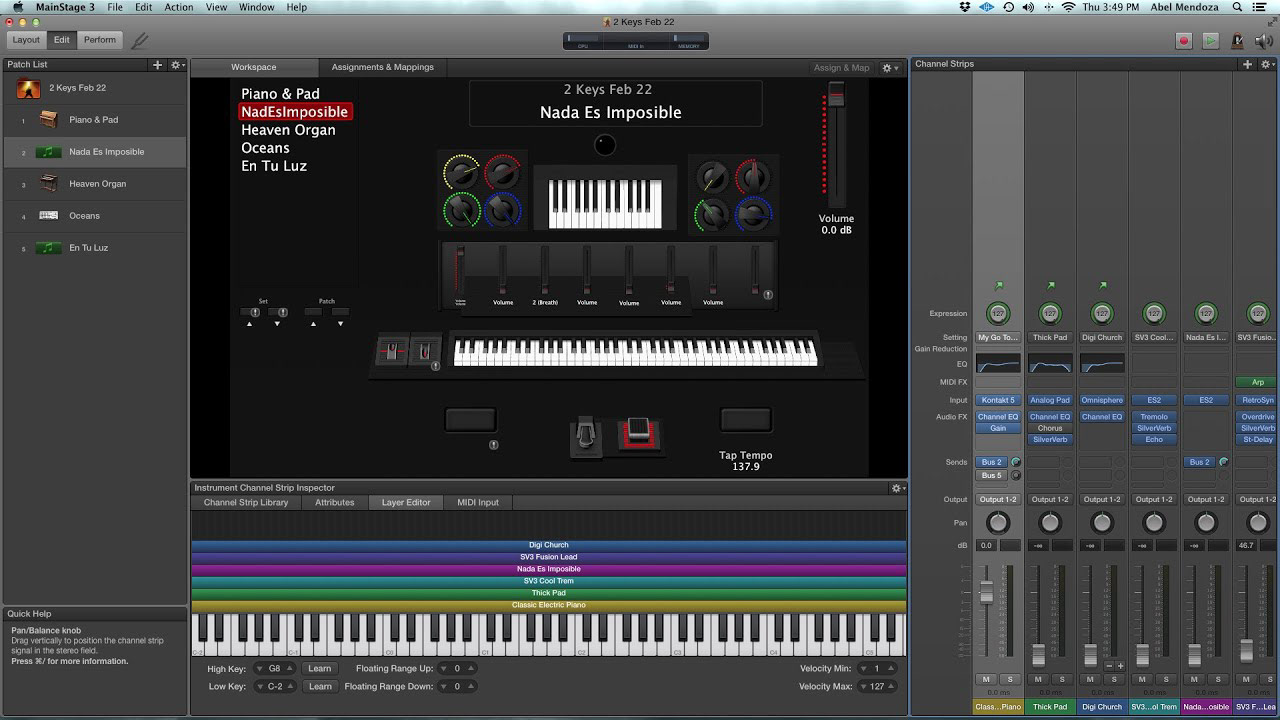This screenshot has height=720, width=1280.
Task: Open the Omnisphere instrument slot
Action: (x=1102, y=400)
